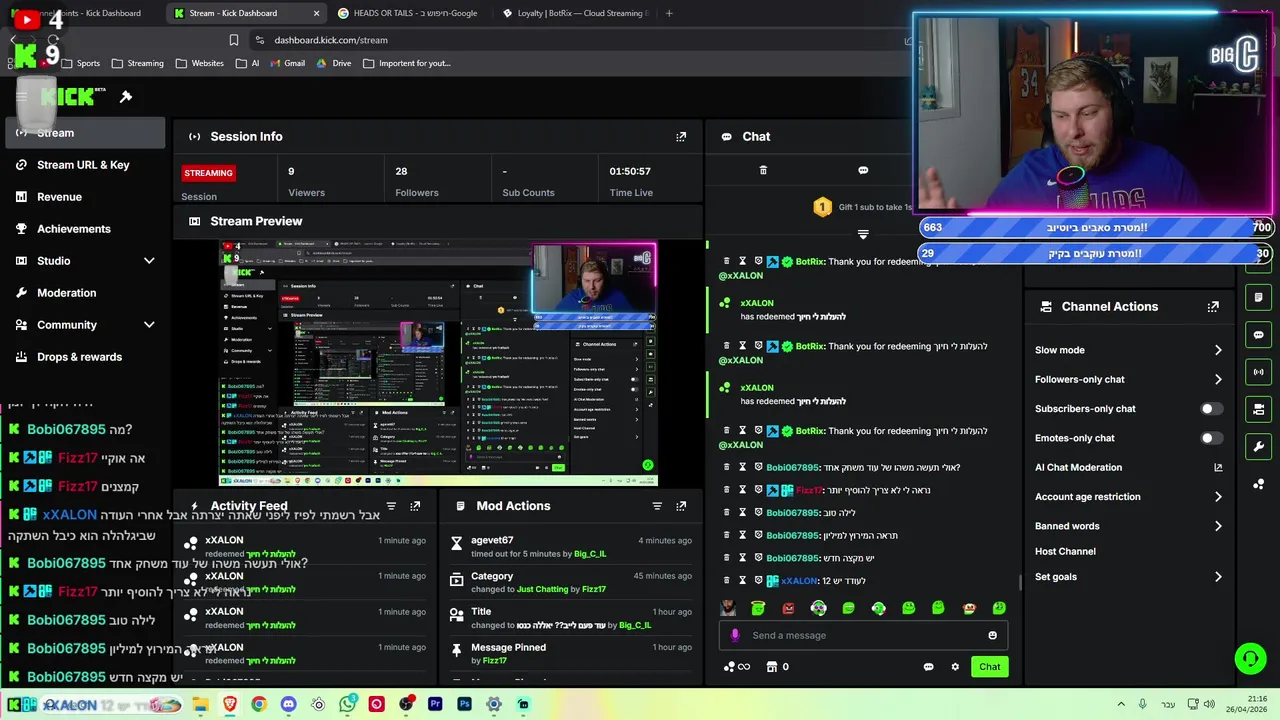This screenshot has height=720, width=1280.
Task: Open the green support headset button
Action: click(x=1250, y=658)
